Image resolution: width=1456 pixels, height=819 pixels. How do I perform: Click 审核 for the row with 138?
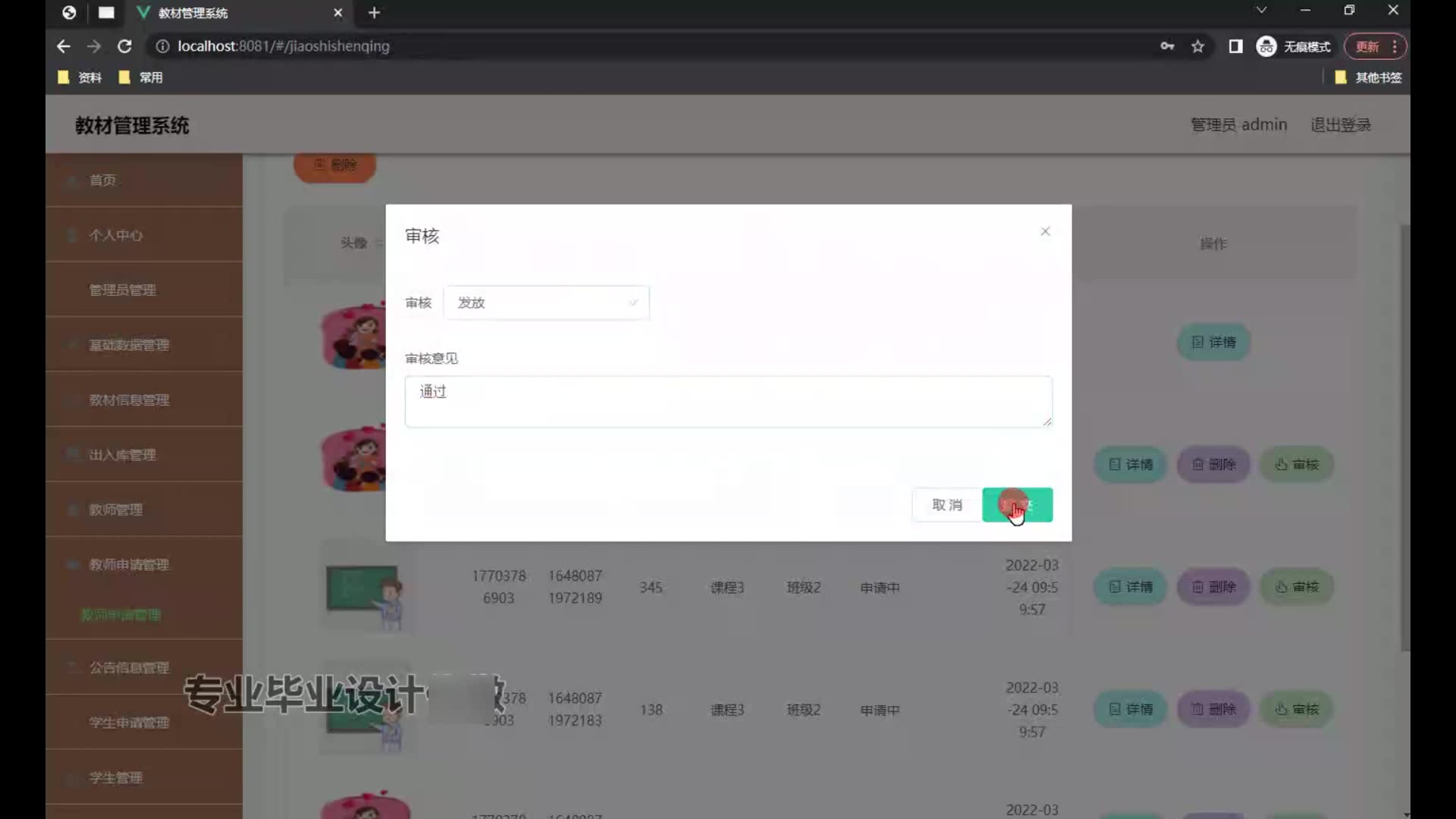point(1297,710)
